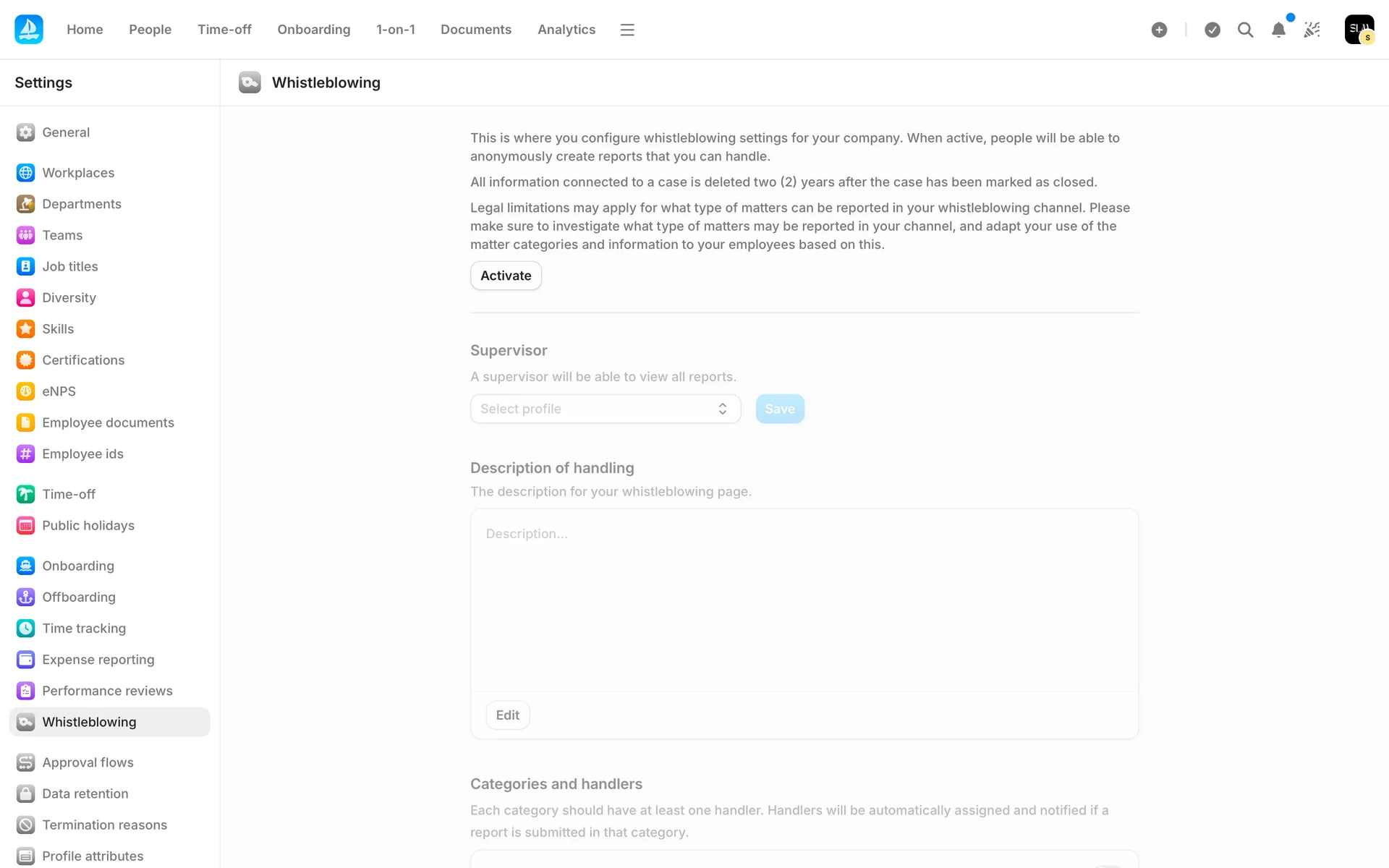Click the Edit description button
The height and width of the screenshot is (868, 1389).
coord(507,715)
